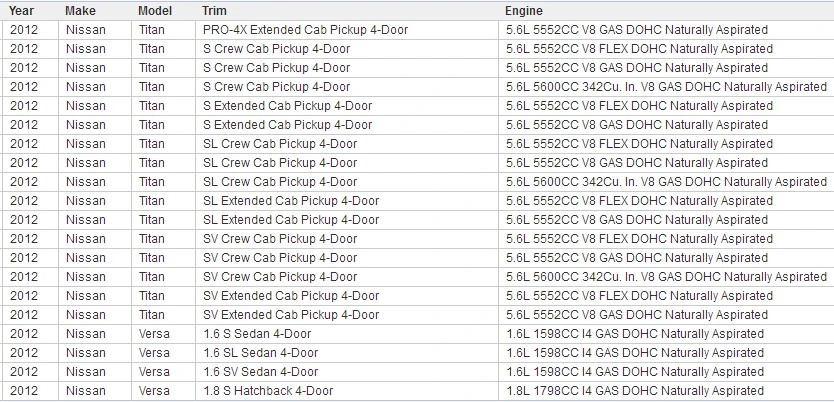Select the 1.6 SV Sedan 4-Door cell
Image resolution: width=834 pixels, height=402 pixels.
347,372
